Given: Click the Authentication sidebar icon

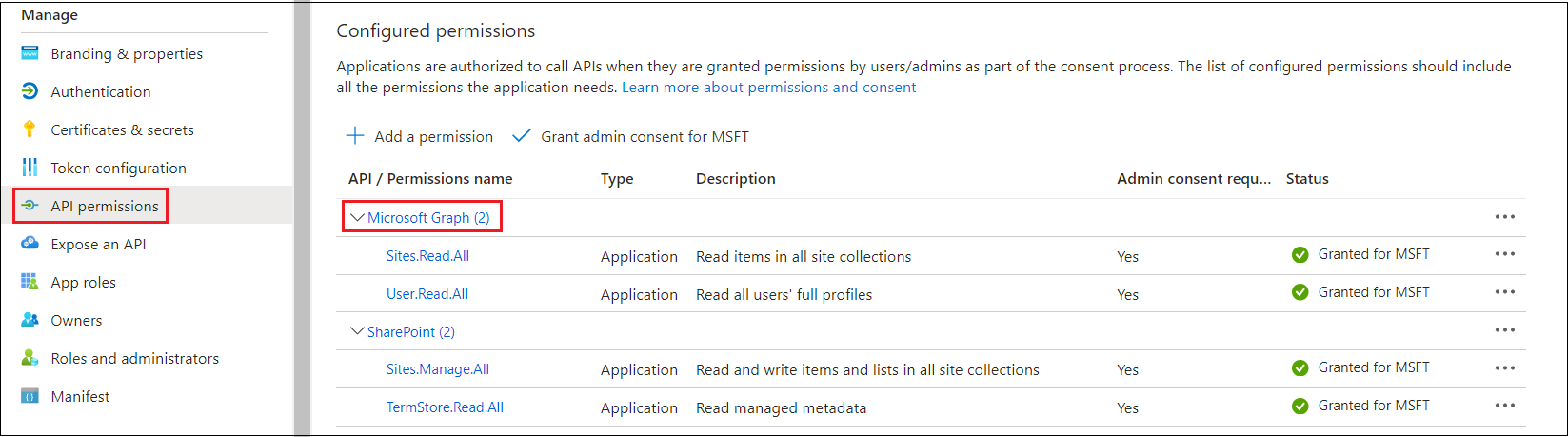Looking at the screenshot, I should pyautogui.click(x=30, y=91).
